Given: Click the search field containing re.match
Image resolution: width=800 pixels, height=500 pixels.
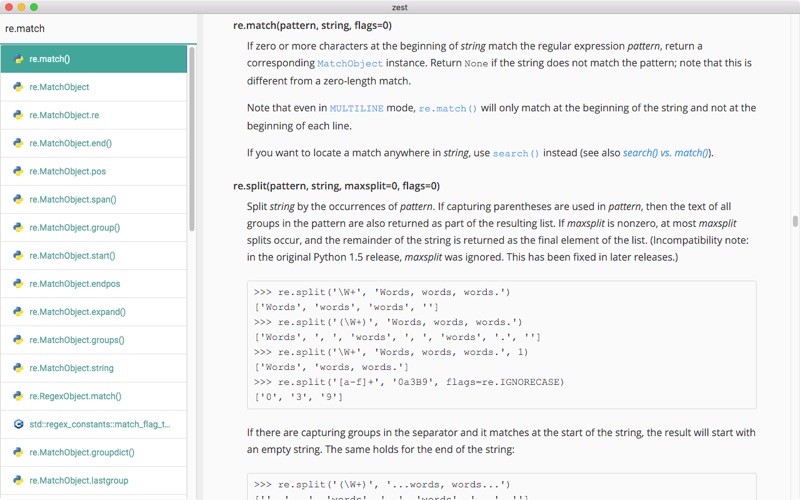Looking at the screenshot, I should coord(98,29).
